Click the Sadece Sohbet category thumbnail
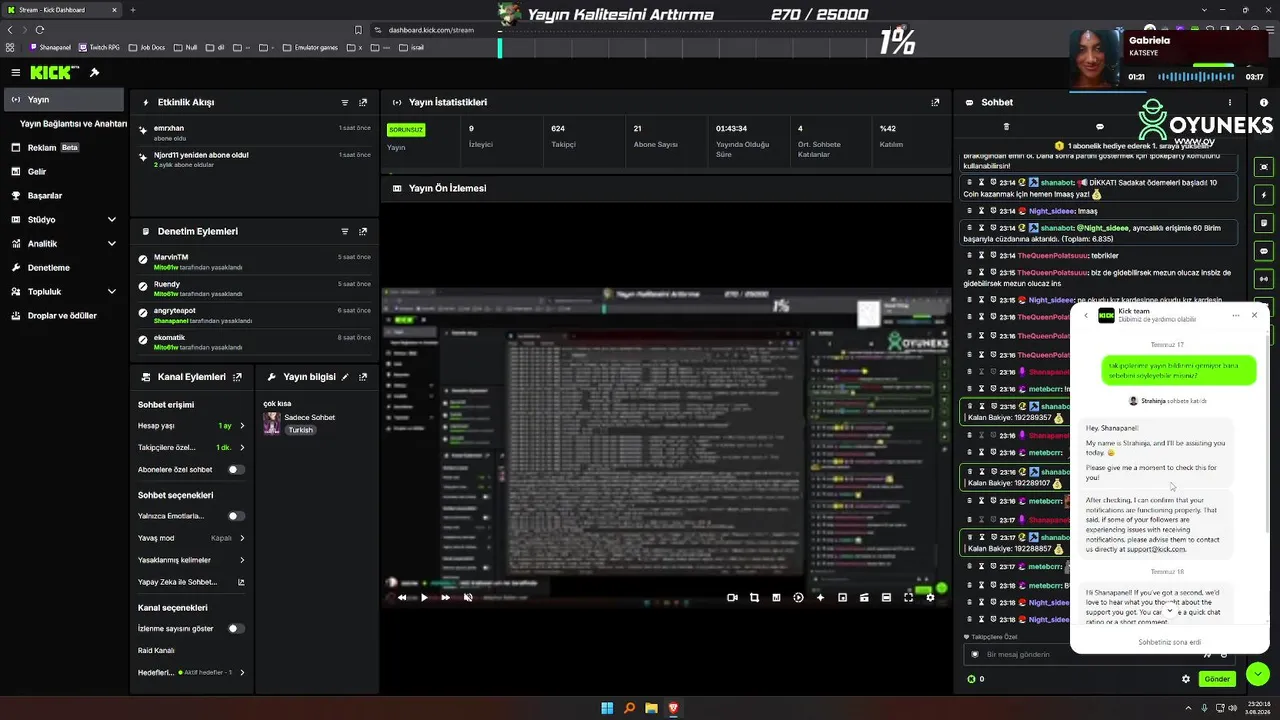1280x720 pixels. (x=271, y=424)
